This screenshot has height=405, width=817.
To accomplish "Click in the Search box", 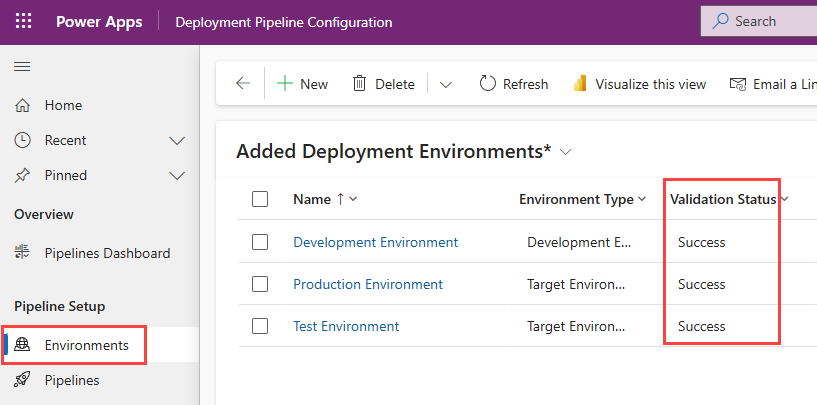I will click(x=759, y=21).
